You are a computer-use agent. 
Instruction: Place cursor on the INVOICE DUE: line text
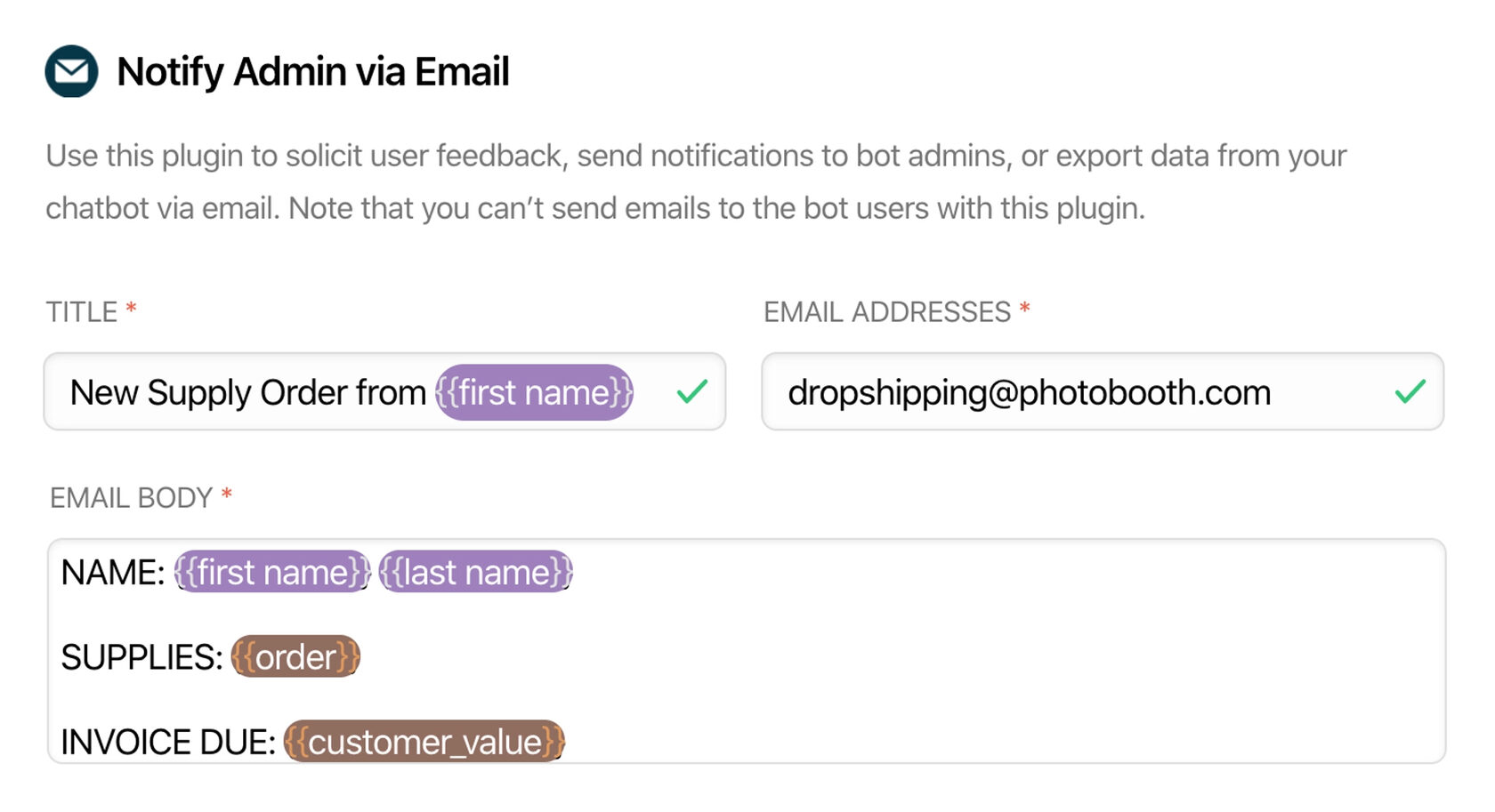(x=168, y=743)
